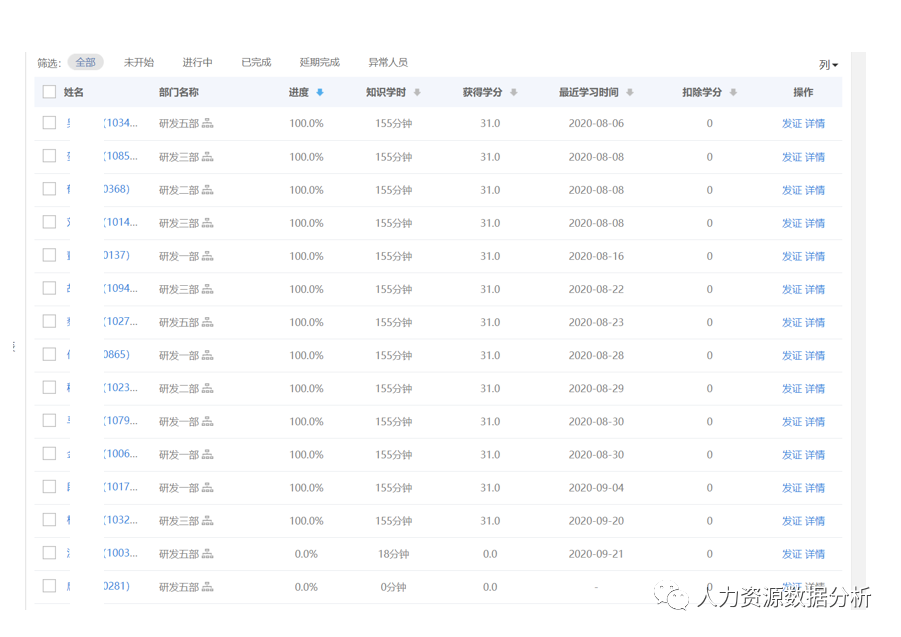Check the box for row 1032
The height and width of the screenshot is (637, 901).
(49, 520)
